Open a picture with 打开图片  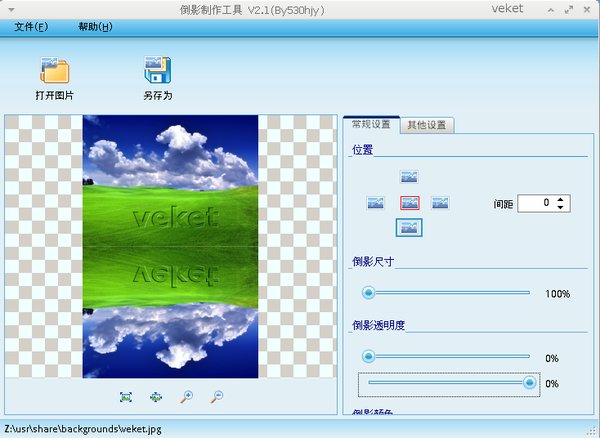(x=55, y=78)
